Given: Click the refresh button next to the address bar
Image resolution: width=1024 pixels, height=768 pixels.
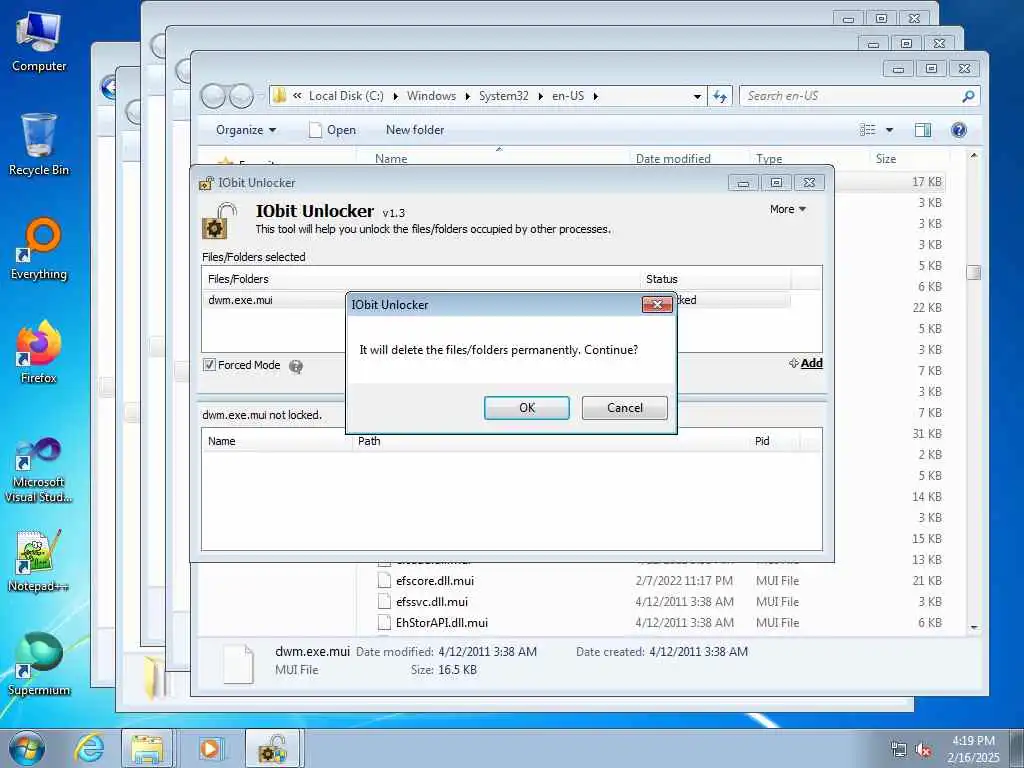Looking at the screenshot, I should click(720, 96).
